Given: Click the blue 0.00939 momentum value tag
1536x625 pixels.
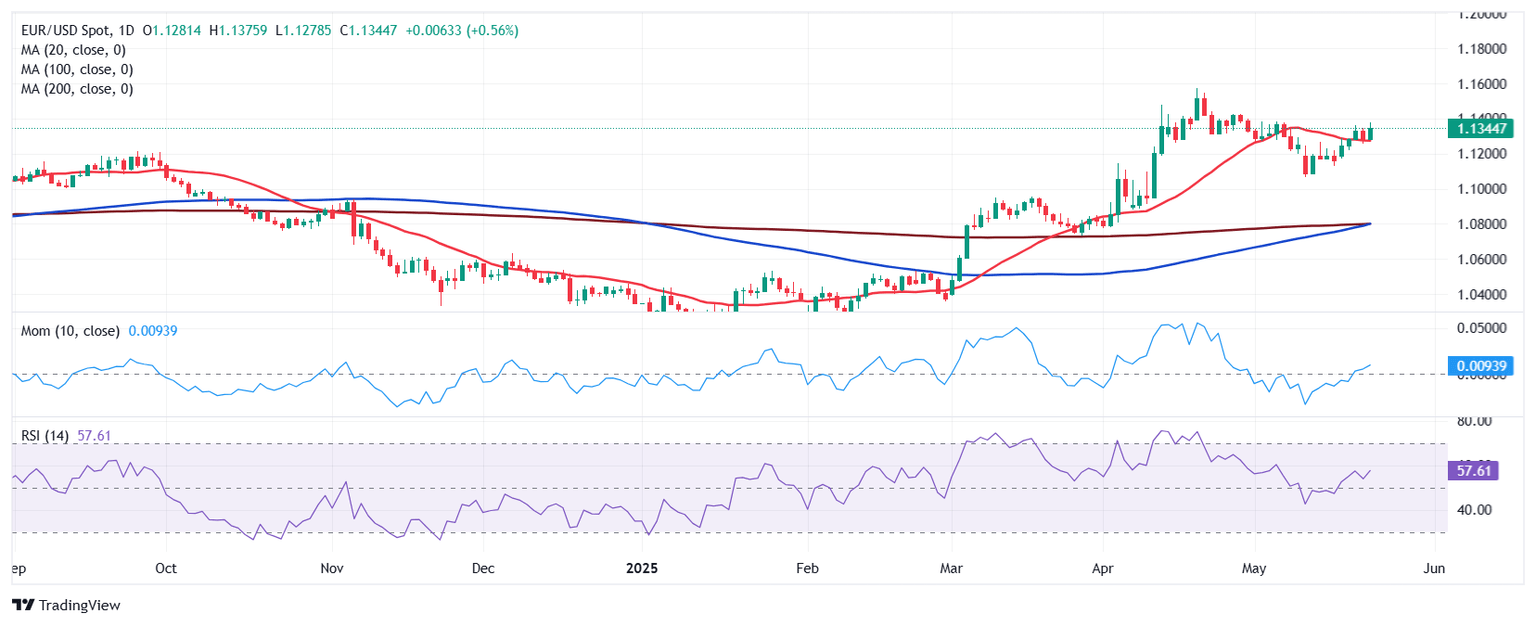Looking at the screenshot, I should click(x=1485, y=366).
